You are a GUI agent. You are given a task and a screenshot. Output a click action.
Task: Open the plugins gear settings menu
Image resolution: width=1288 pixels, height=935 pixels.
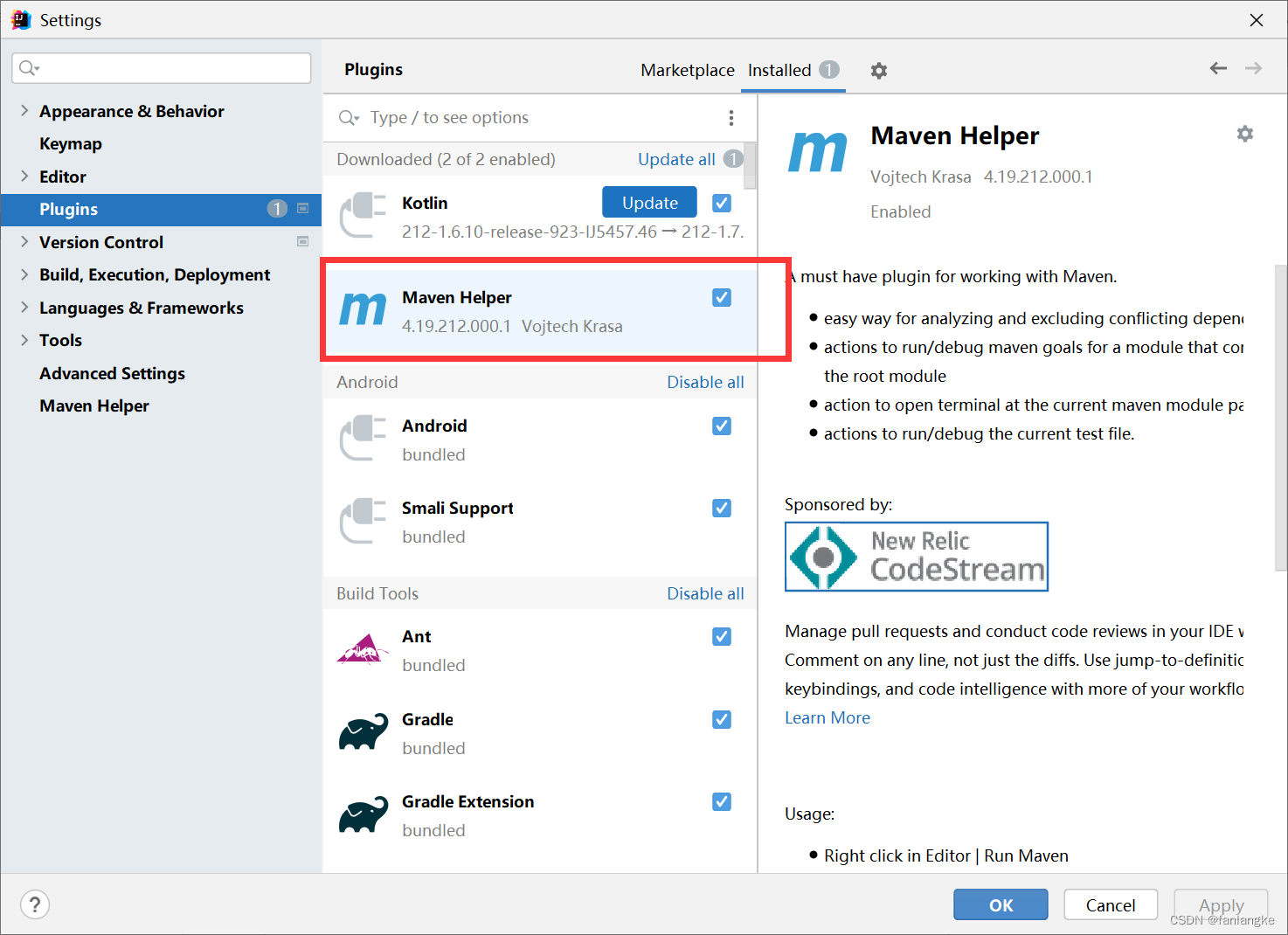(879, 71)
